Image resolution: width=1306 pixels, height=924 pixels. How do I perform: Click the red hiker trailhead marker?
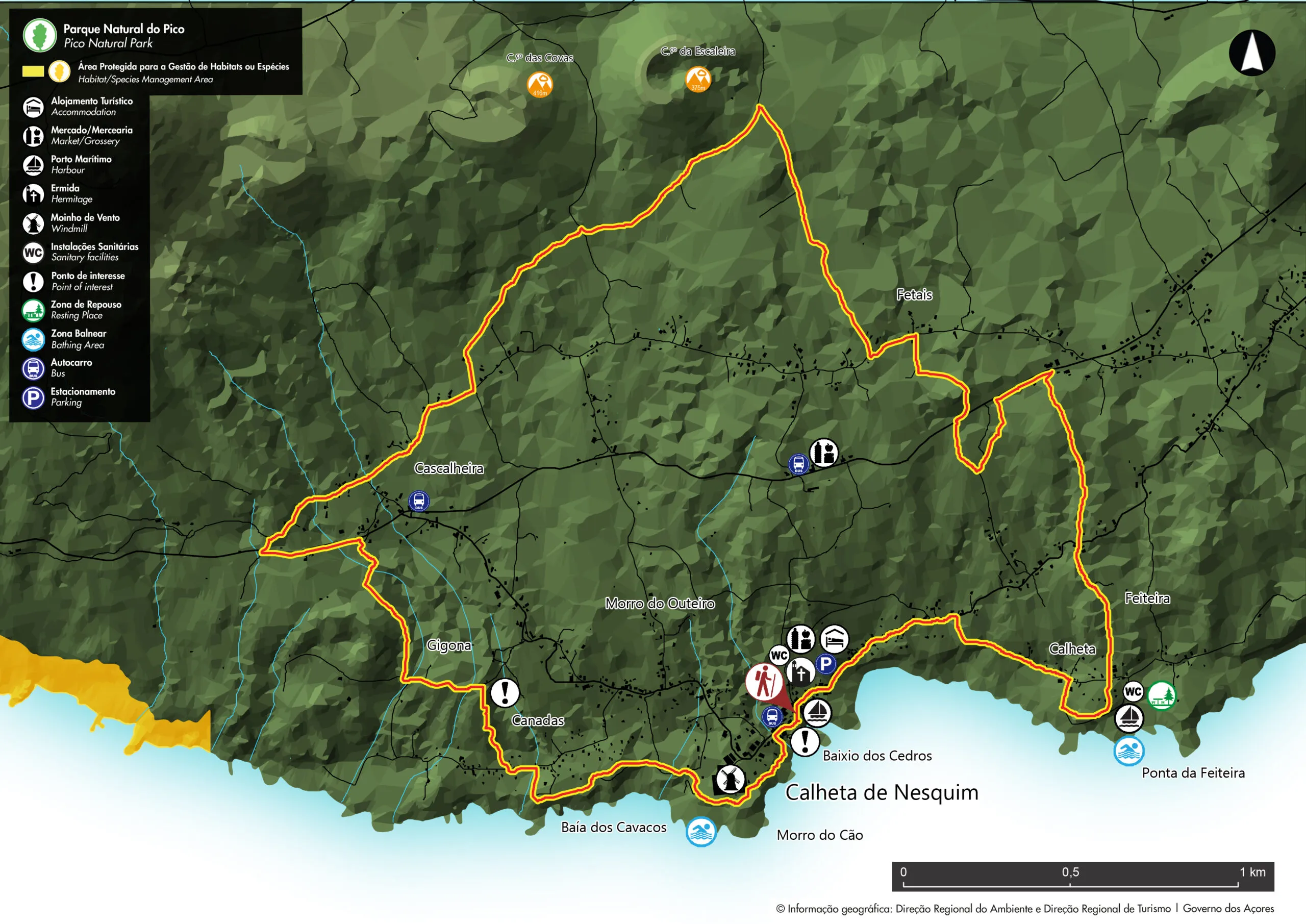point(763,682)
